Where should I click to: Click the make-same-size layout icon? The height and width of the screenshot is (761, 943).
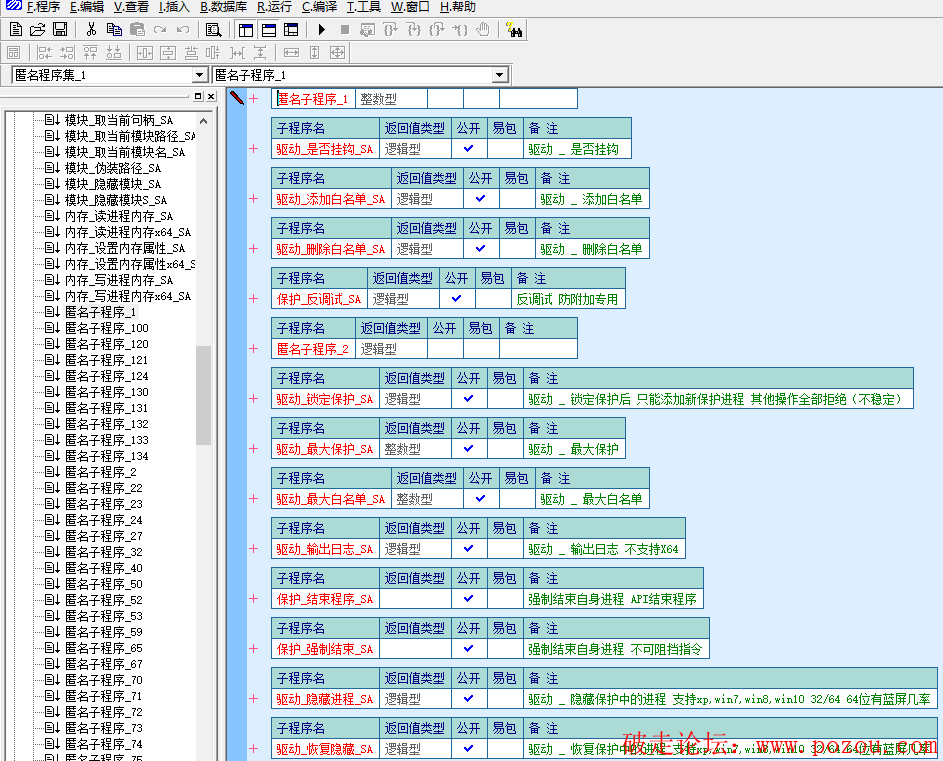coord(337,53)
